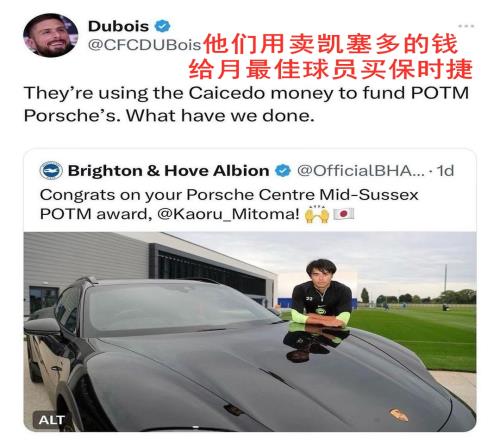The image size is (500, 440).
Task: Click the verified badge next to Dubois
Action: [162, 26]
